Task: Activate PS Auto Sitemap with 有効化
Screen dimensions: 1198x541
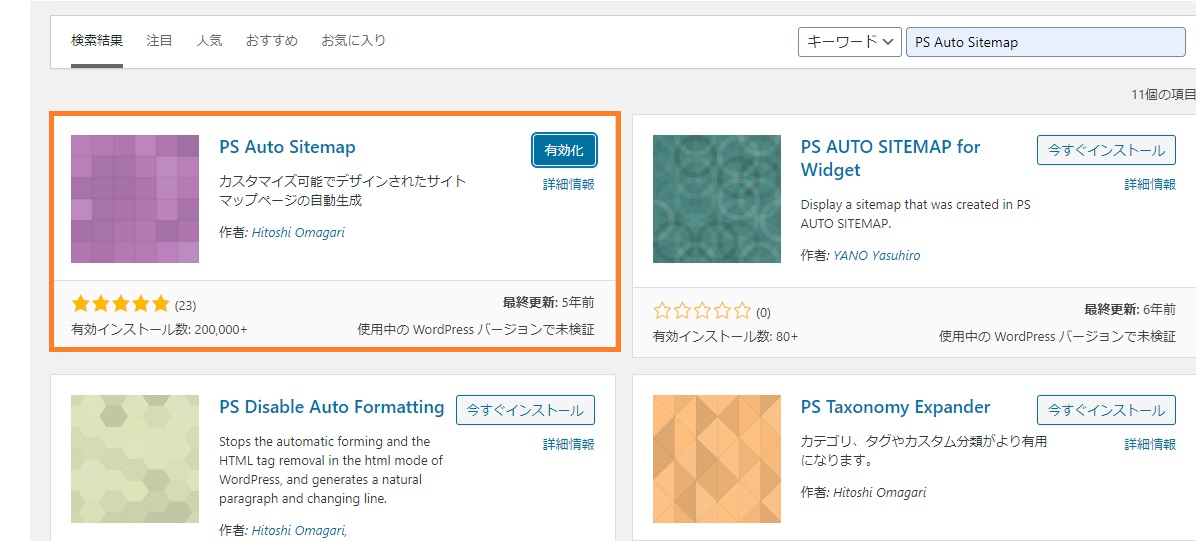Action: pos(565,151)
